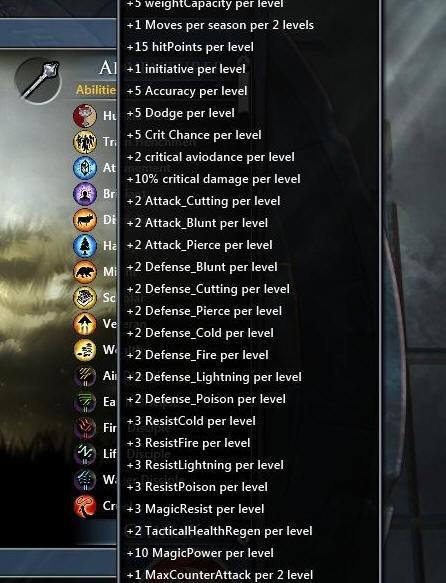
Task: Choose the purple glowing figure ability icon
Action: click(x=85, y=194)
